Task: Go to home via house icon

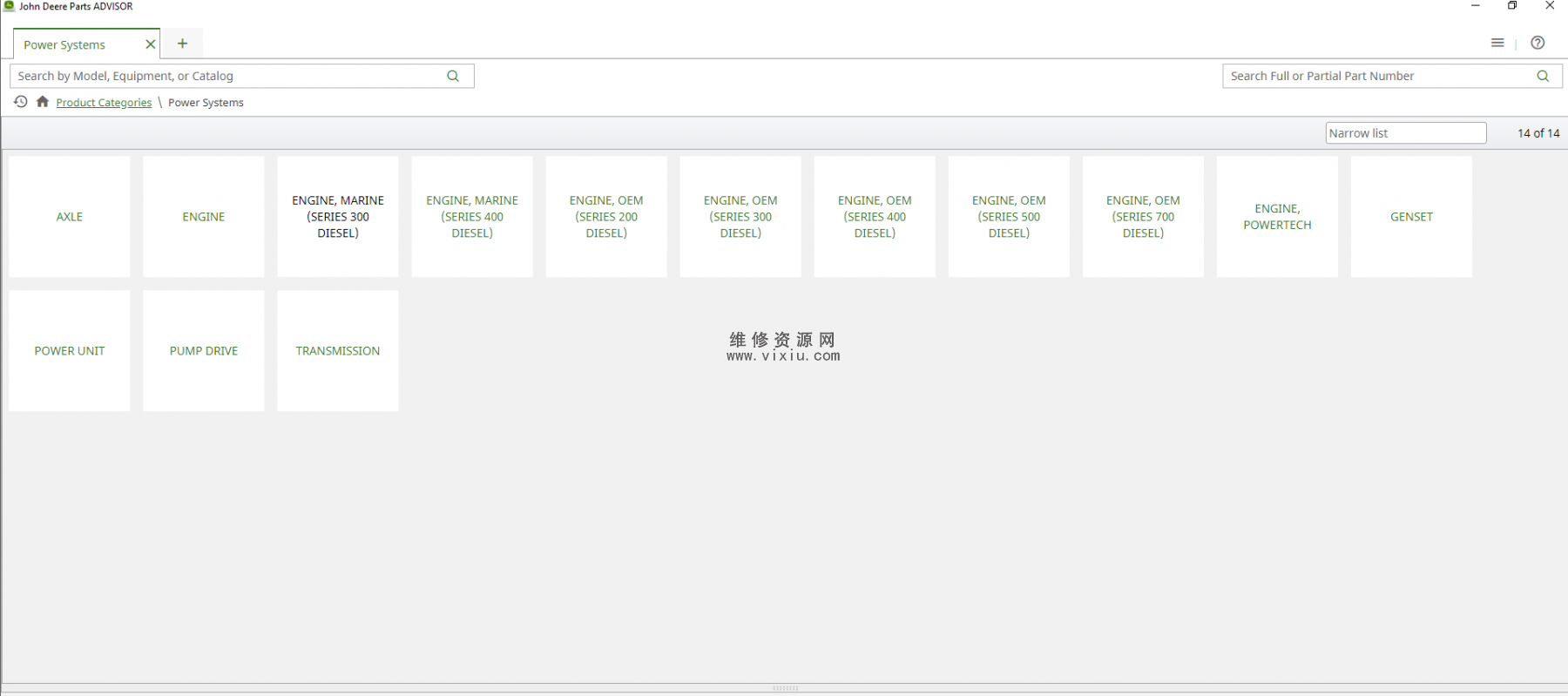Action: [x=43, y=102]
